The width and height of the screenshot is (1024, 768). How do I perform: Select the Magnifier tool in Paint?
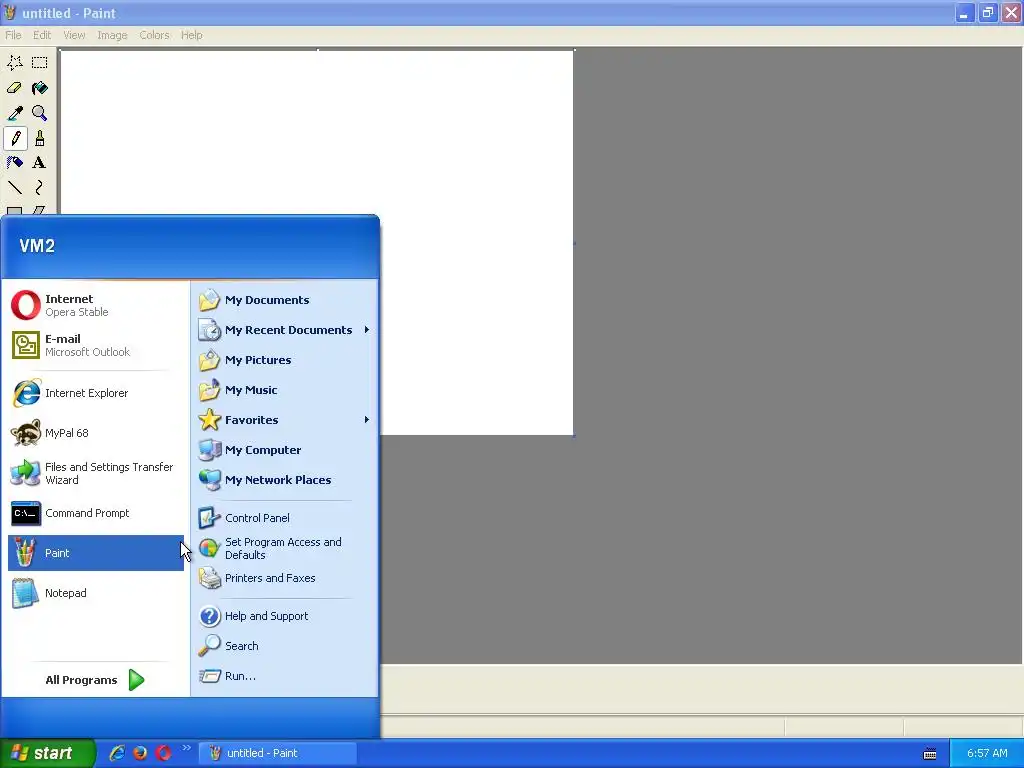point(40,113)
